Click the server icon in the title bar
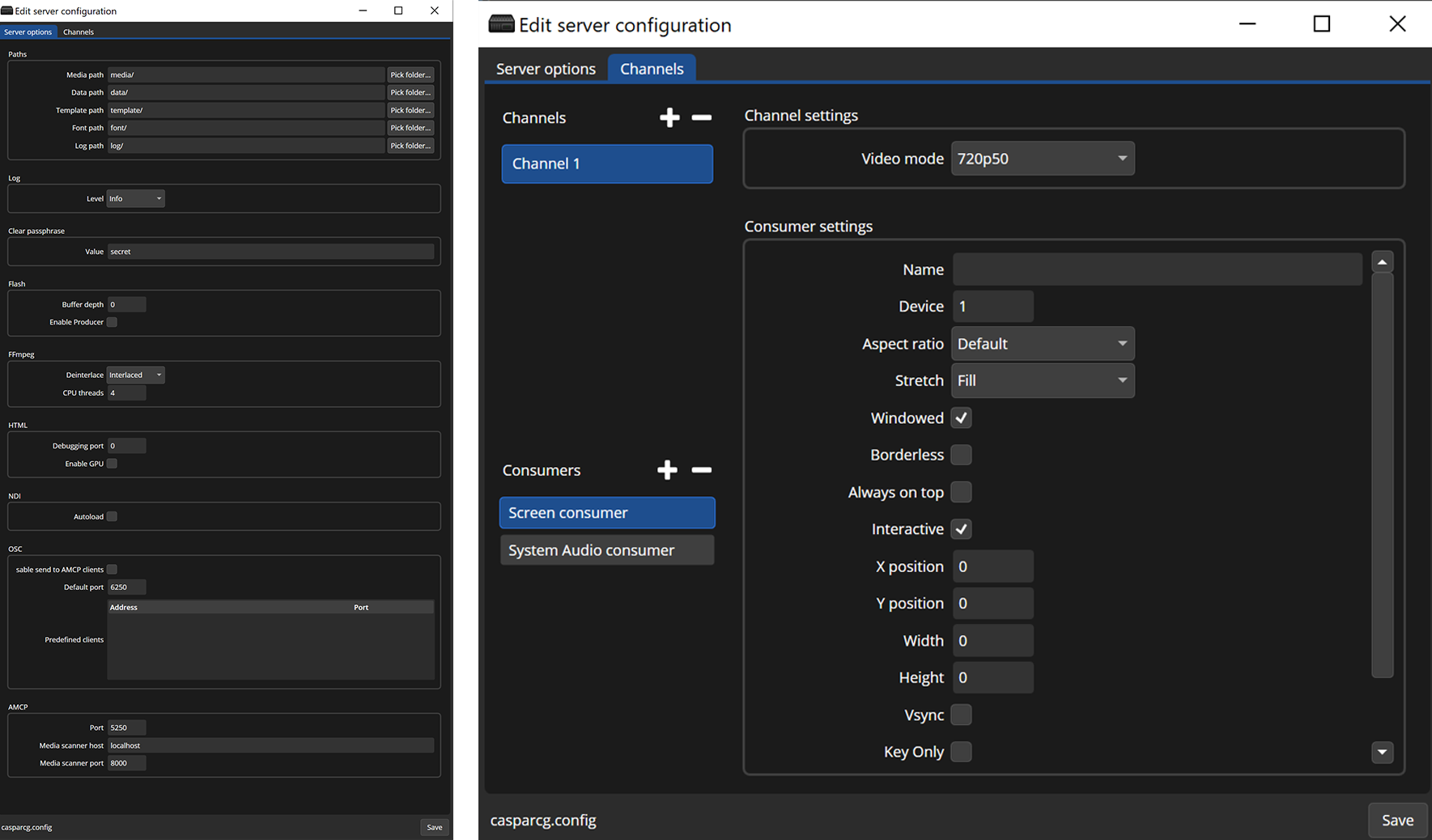 (501, 23)
